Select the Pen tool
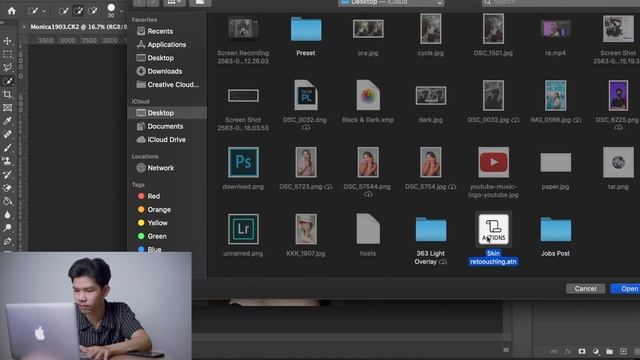Viewport: 640px width, 360px height. click(x=7, y=241)
